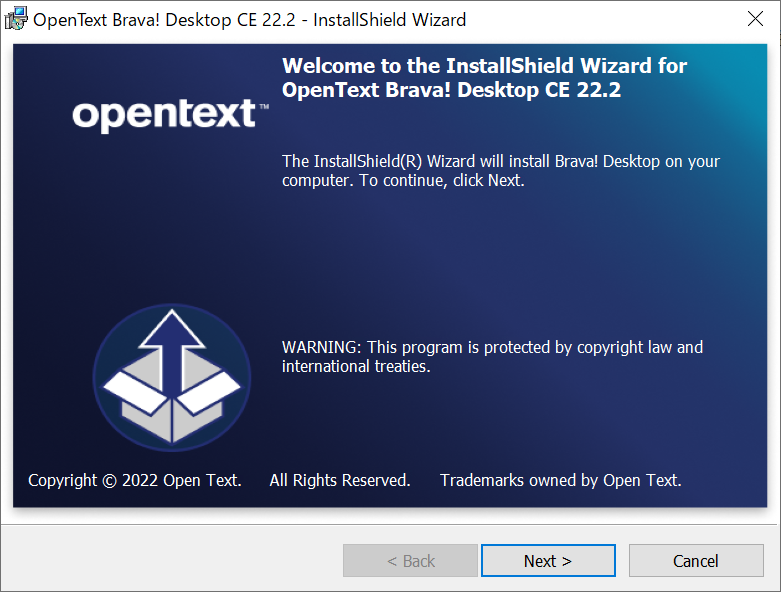Cancel the Brava! Desktop installation
This screenshot has width=781, height=592.
click(x=696, y=561)
